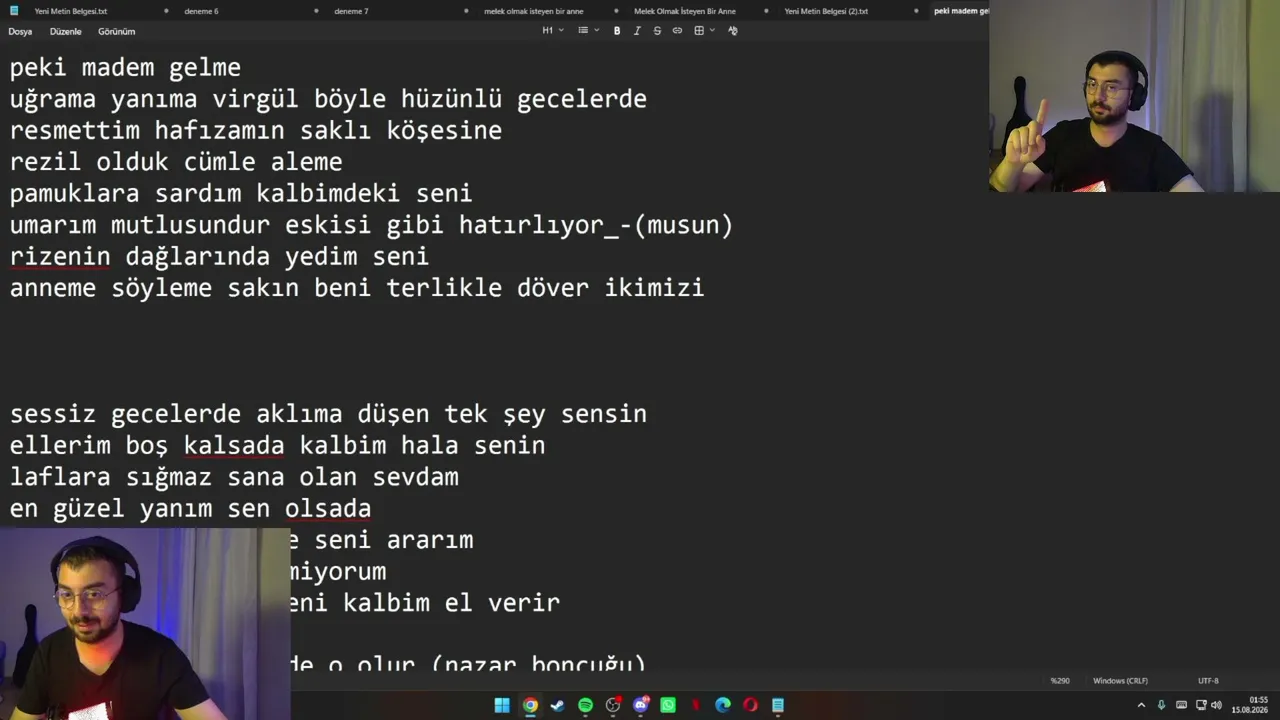The height and width of the screenshot is (720, 1280).
Task: Show hidden system tray icons
Action: [x=1141, y=705]
